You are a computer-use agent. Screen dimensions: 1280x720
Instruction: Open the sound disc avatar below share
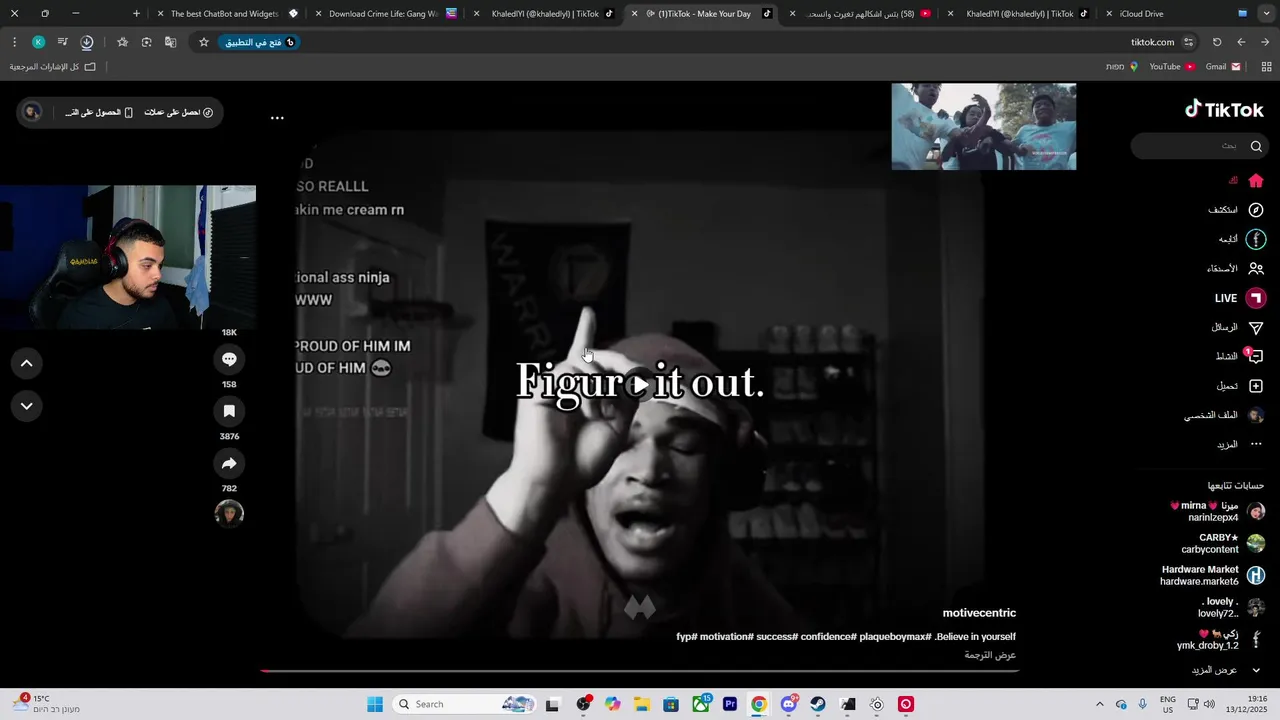(x=229, y=513)
